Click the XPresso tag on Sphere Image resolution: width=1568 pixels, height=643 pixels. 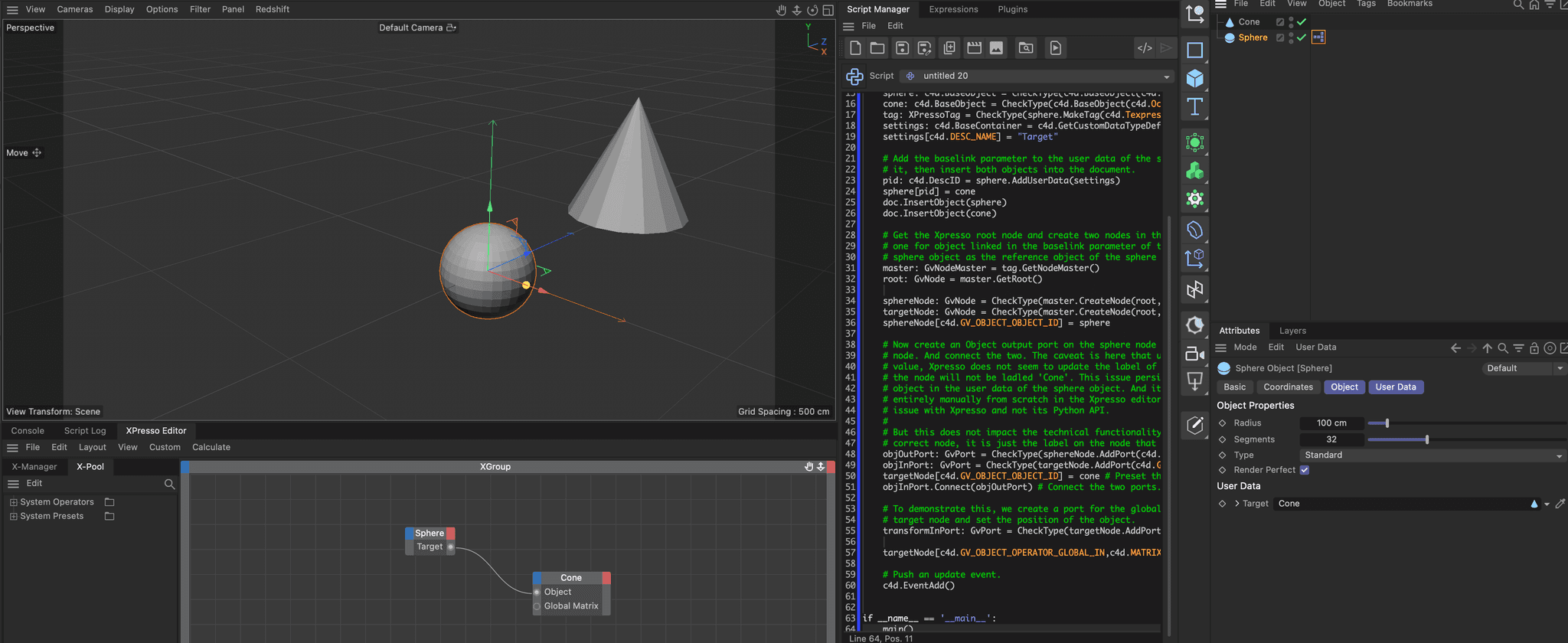pos(1318,37)
